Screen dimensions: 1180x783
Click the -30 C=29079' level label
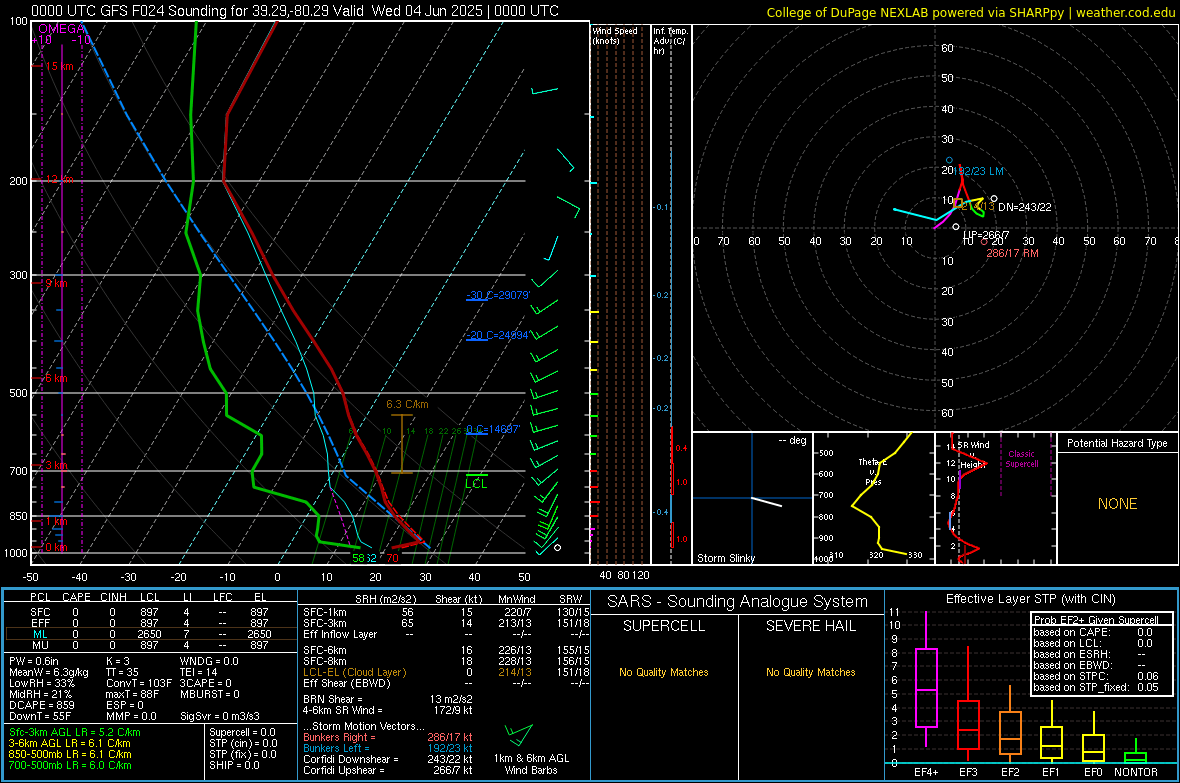pos(497,295)
